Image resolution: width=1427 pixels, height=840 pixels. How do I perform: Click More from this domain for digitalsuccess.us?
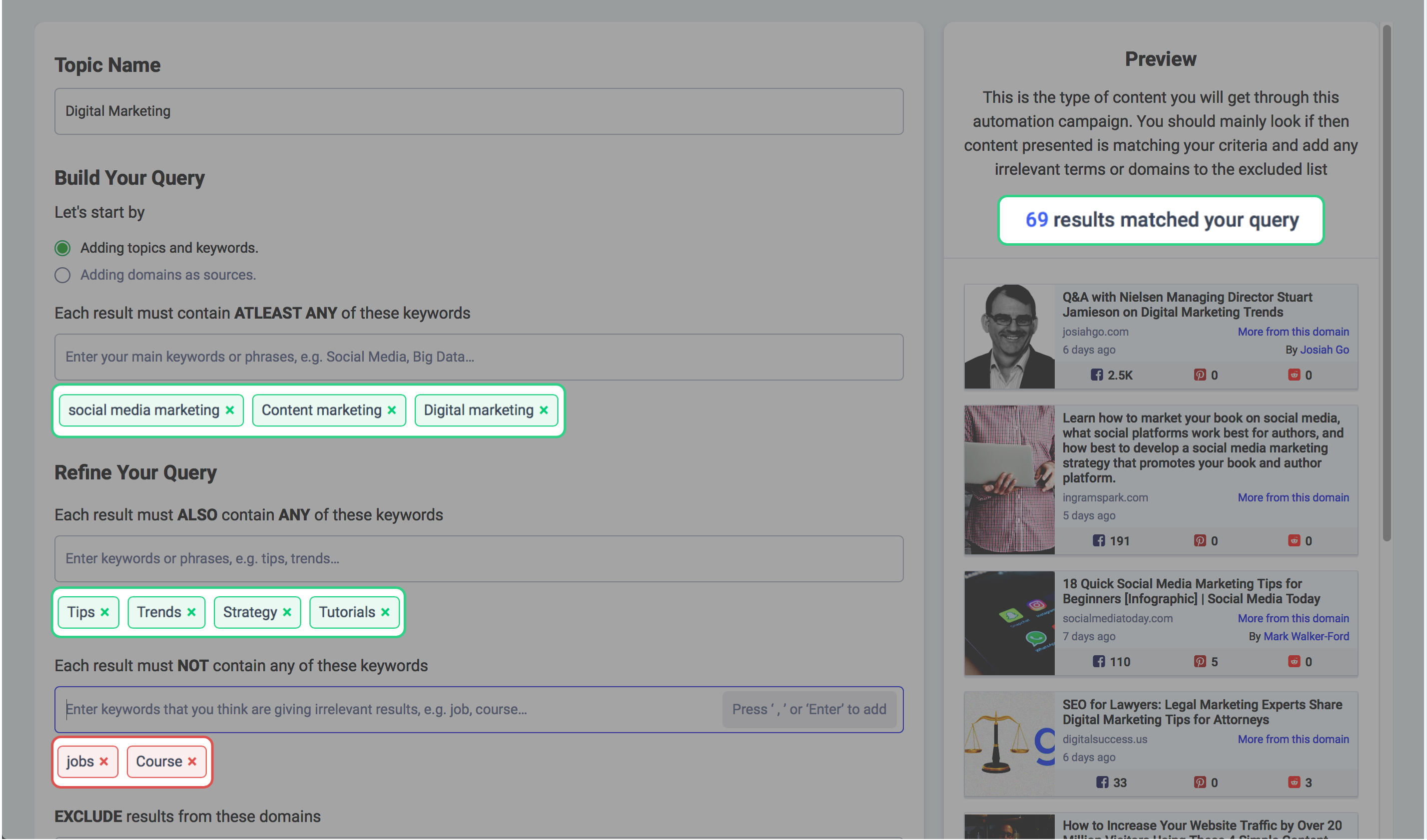click(x=1294, y=740)
